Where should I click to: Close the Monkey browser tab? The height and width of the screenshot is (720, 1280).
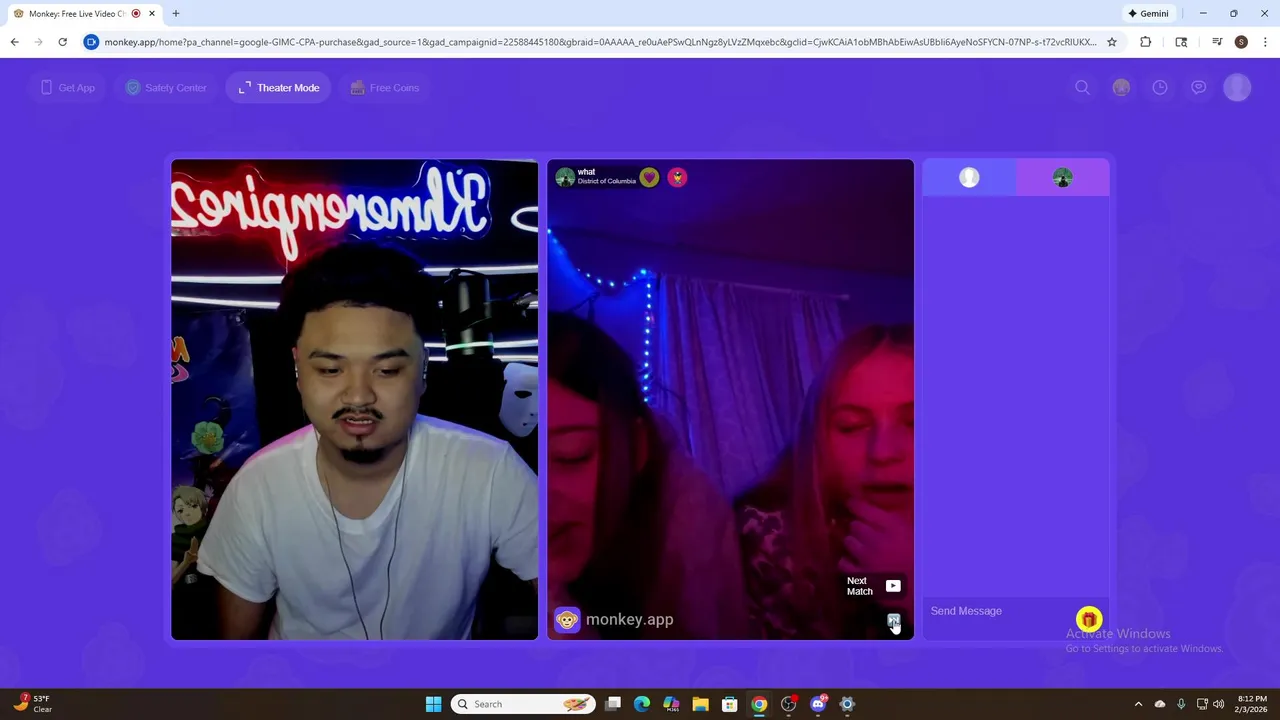pos(151,14)
